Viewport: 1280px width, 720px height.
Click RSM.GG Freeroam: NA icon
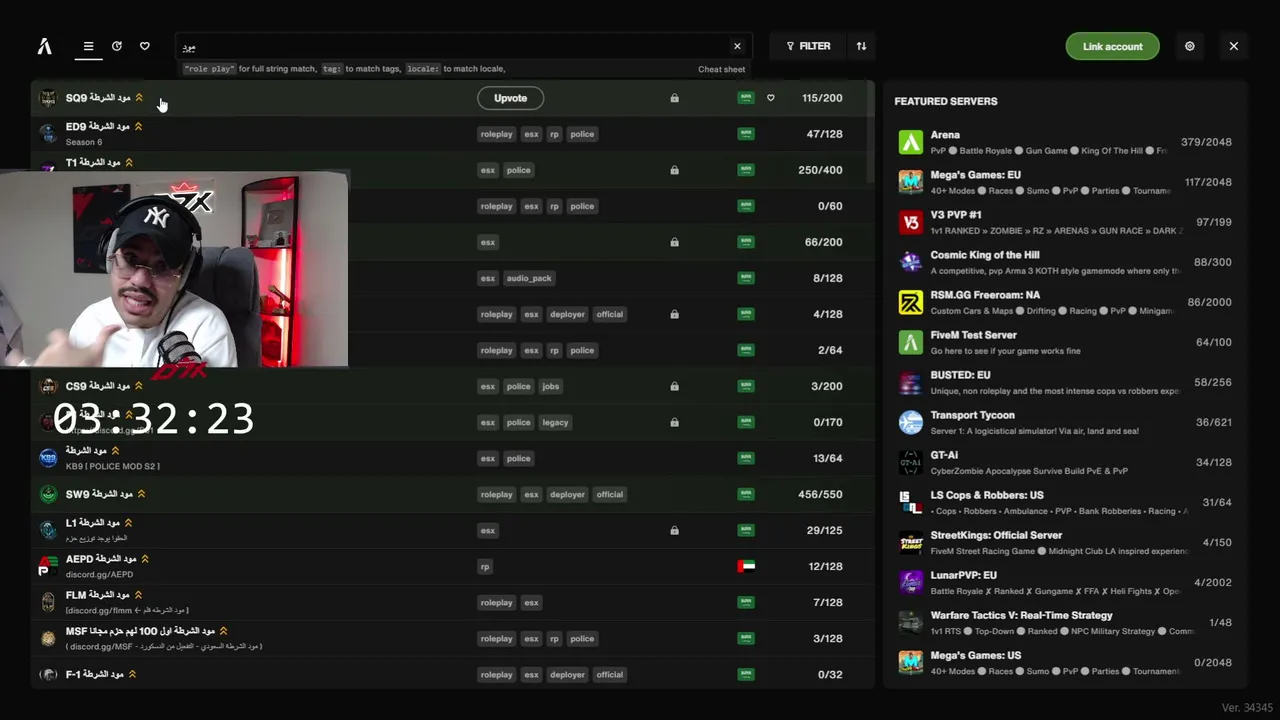click(910, 302)
